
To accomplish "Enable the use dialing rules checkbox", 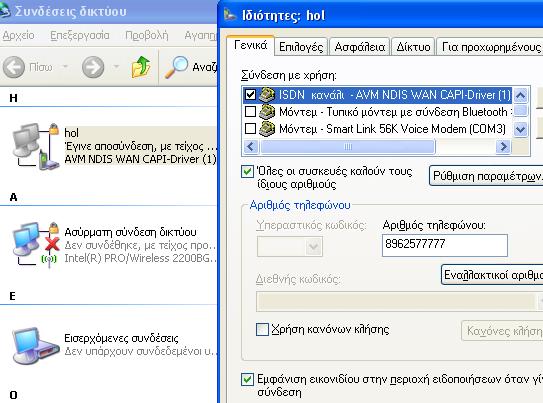I will [262, 329].
